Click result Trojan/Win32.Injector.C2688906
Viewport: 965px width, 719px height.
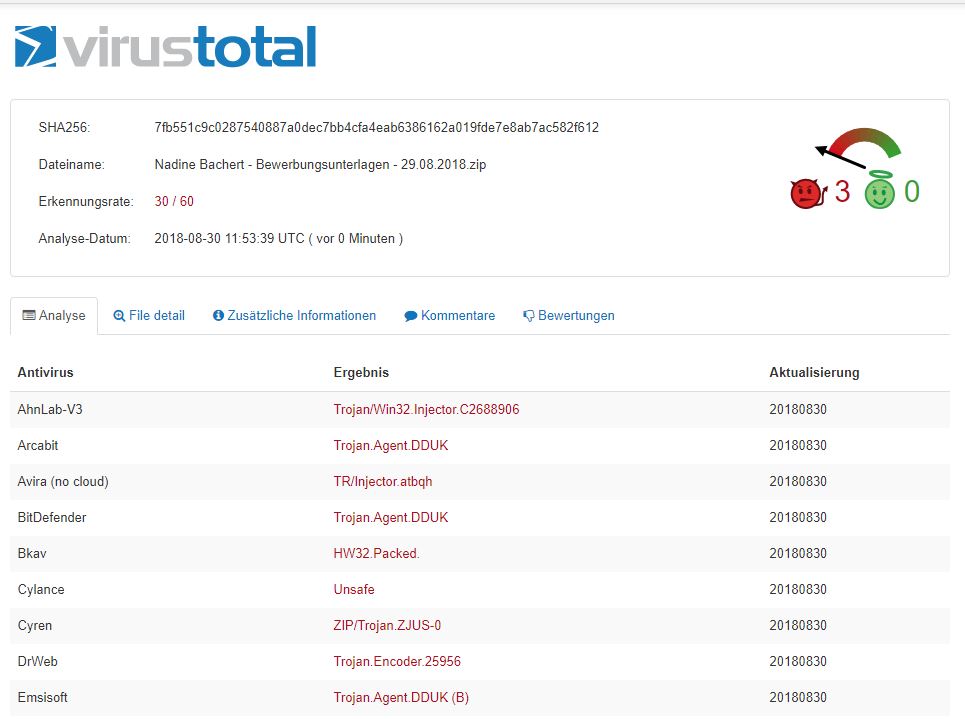(x=426, y=409)
